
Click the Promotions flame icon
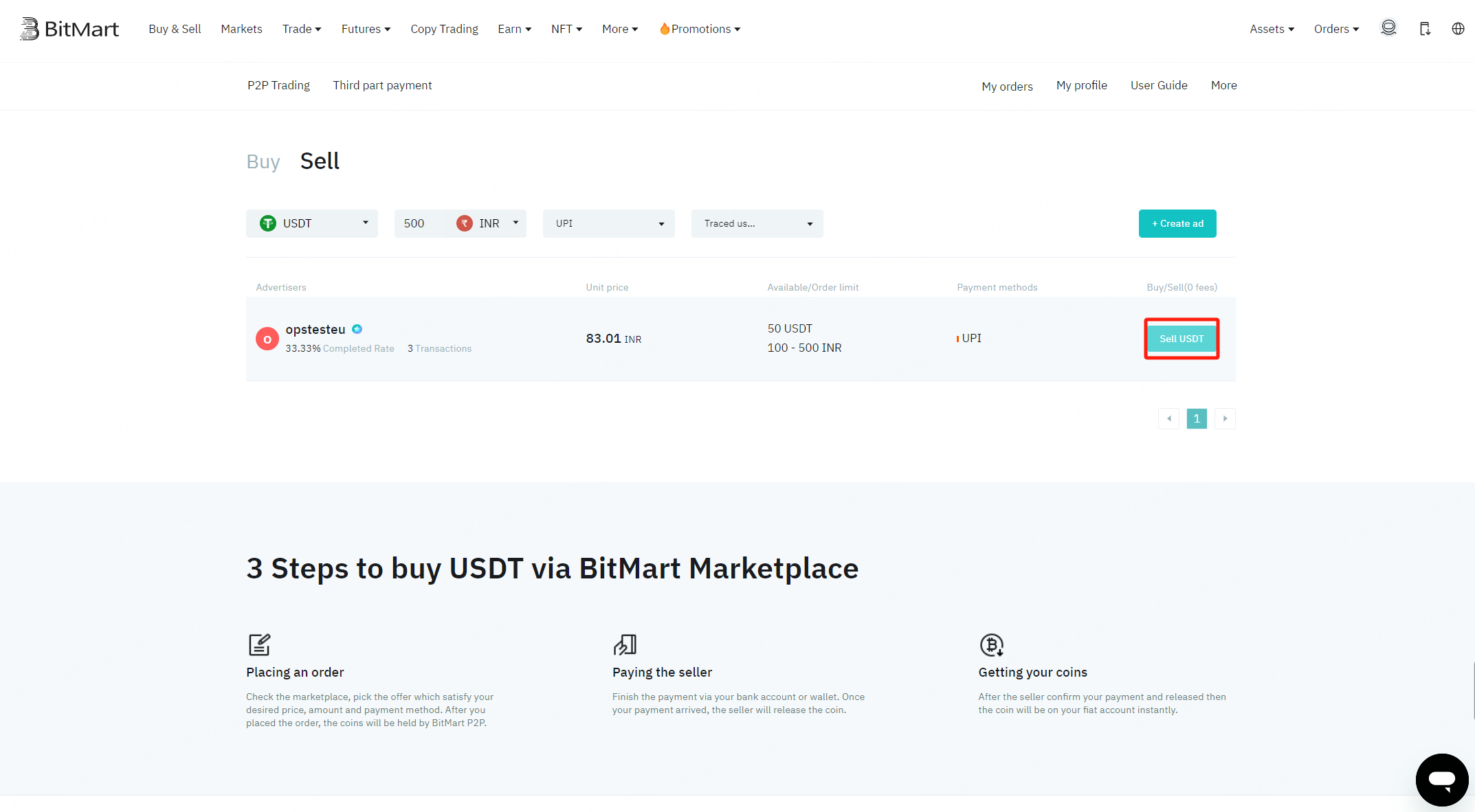(x=664, y=29)
